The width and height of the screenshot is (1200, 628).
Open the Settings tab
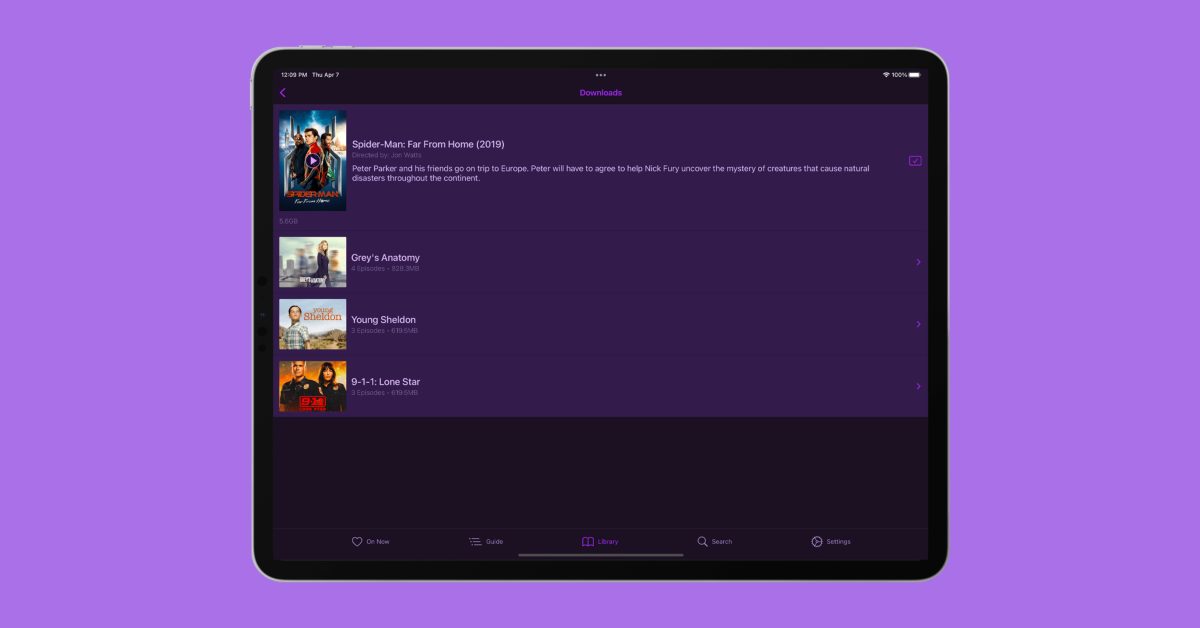pyautogui.click(x=830, y=541)
